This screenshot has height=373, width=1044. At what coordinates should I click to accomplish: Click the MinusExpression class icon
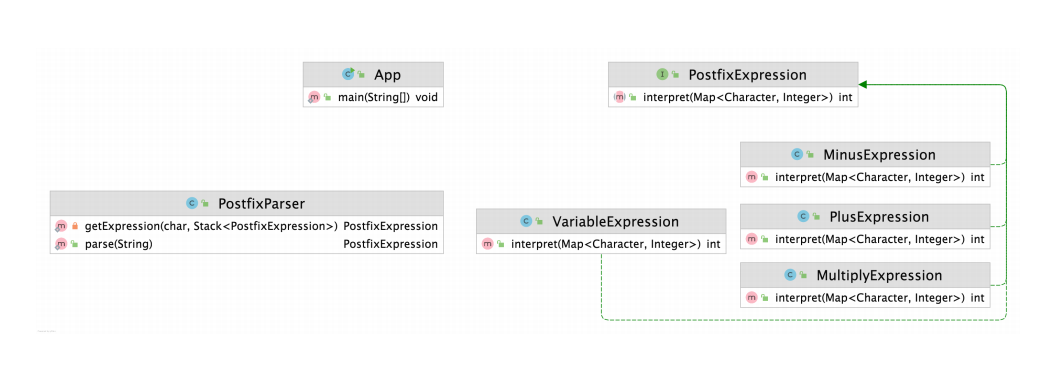point(796,155)
